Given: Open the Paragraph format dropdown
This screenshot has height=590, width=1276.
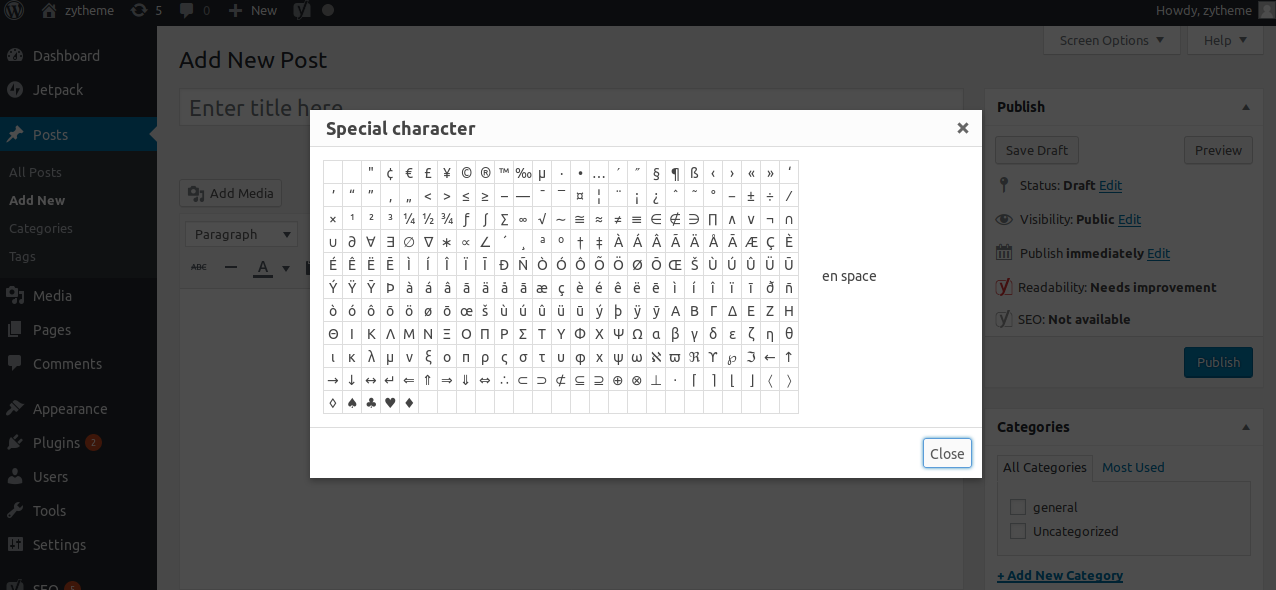Looking at the screenshot, I should tap(241, 234).
